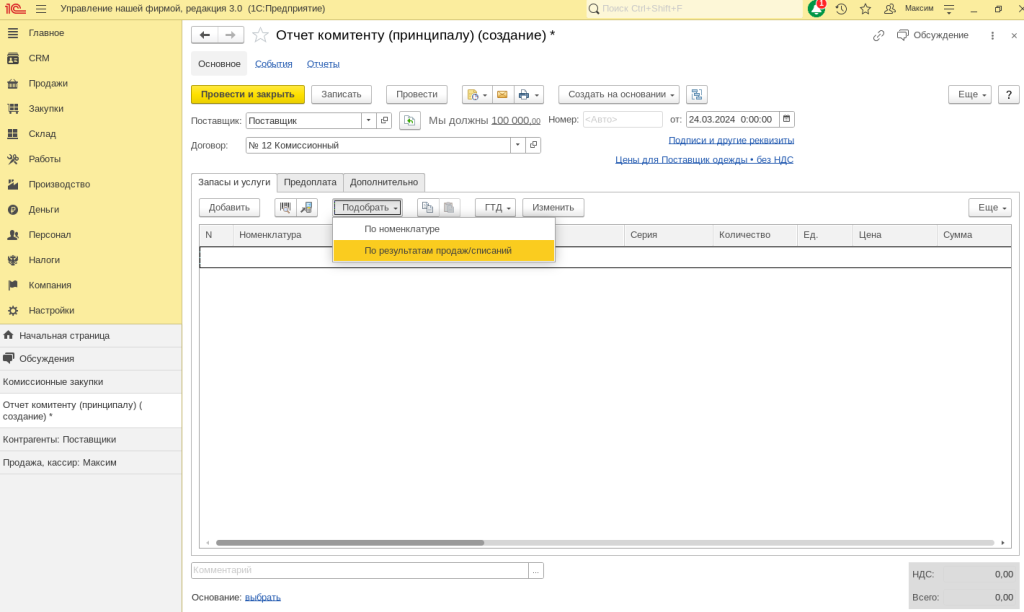Focus the Поиск search field

(x=694, y=9)
